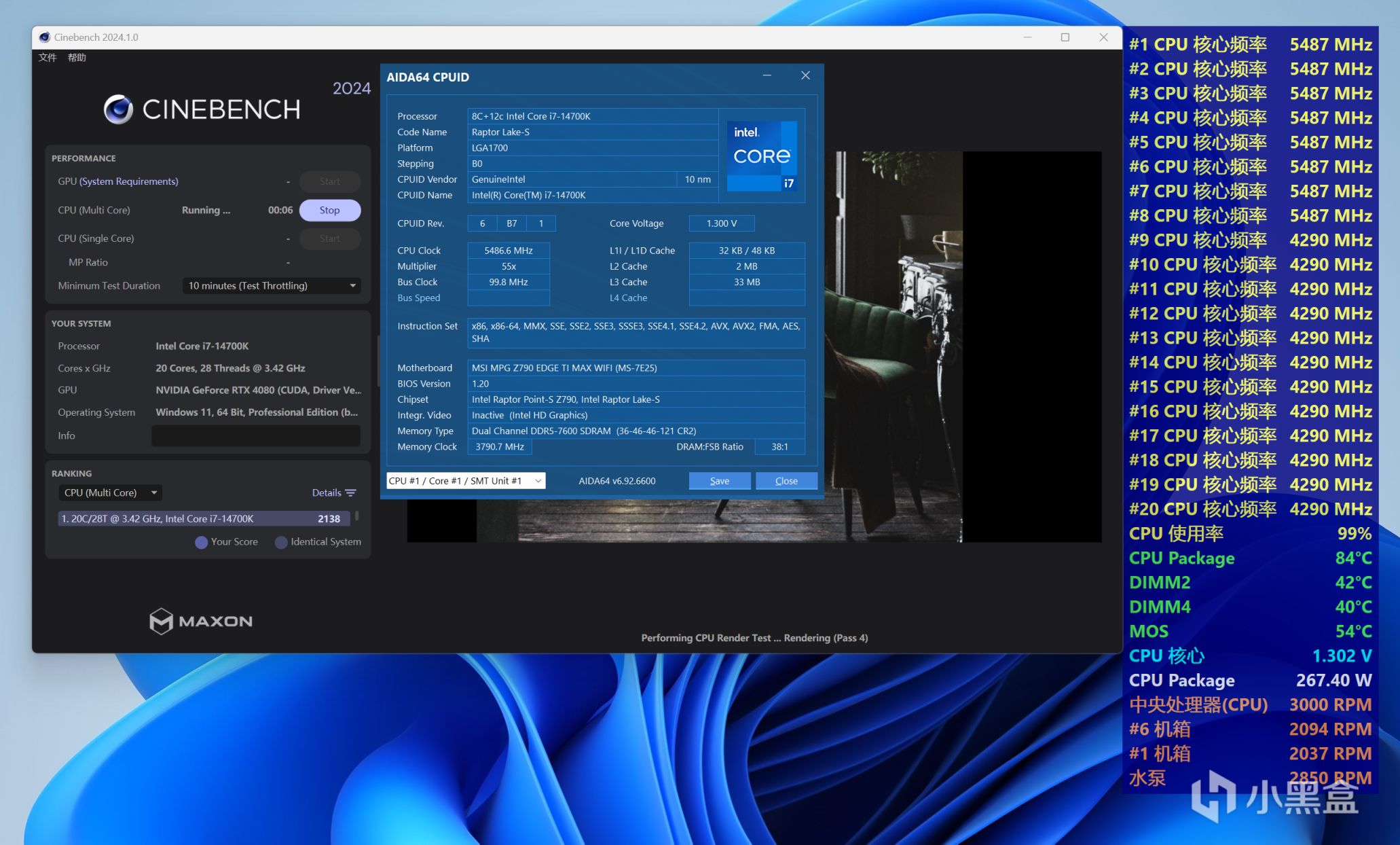This screenshot has height=845, width=1400.
Task: Click the Info input field
Action: (x=255, y=435)
